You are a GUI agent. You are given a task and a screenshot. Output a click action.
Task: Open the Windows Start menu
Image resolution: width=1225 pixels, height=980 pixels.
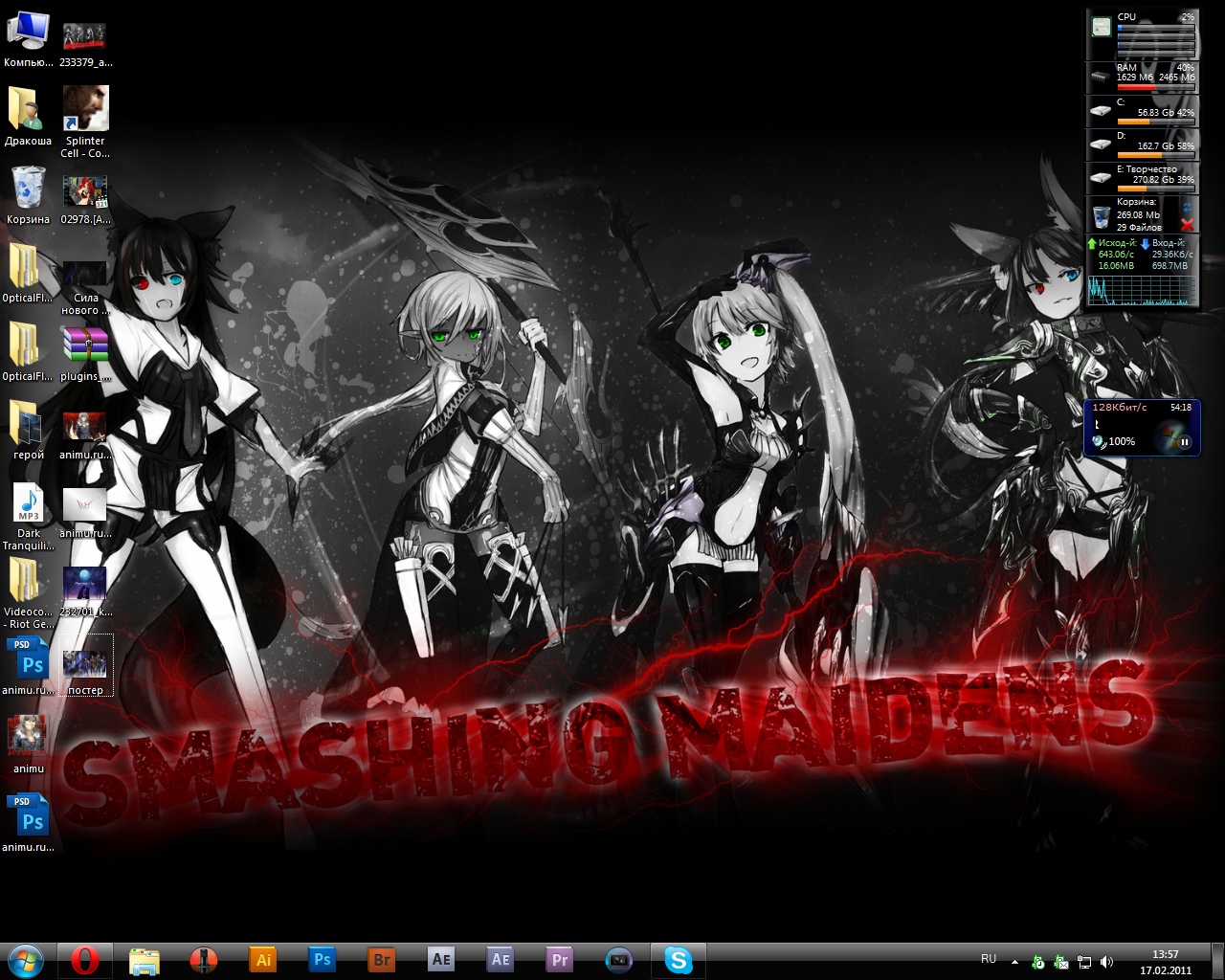pyautogui.click(x=26, y=960)
